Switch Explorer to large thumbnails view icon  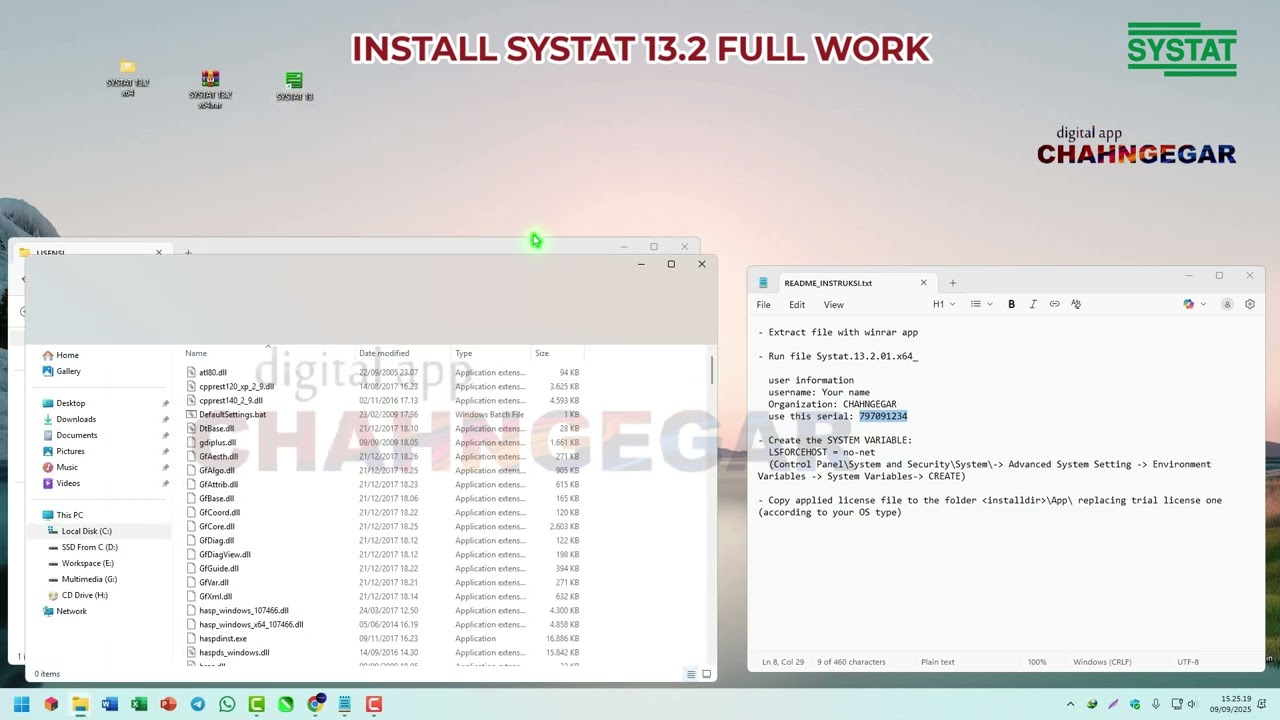[x=706, y=674]
